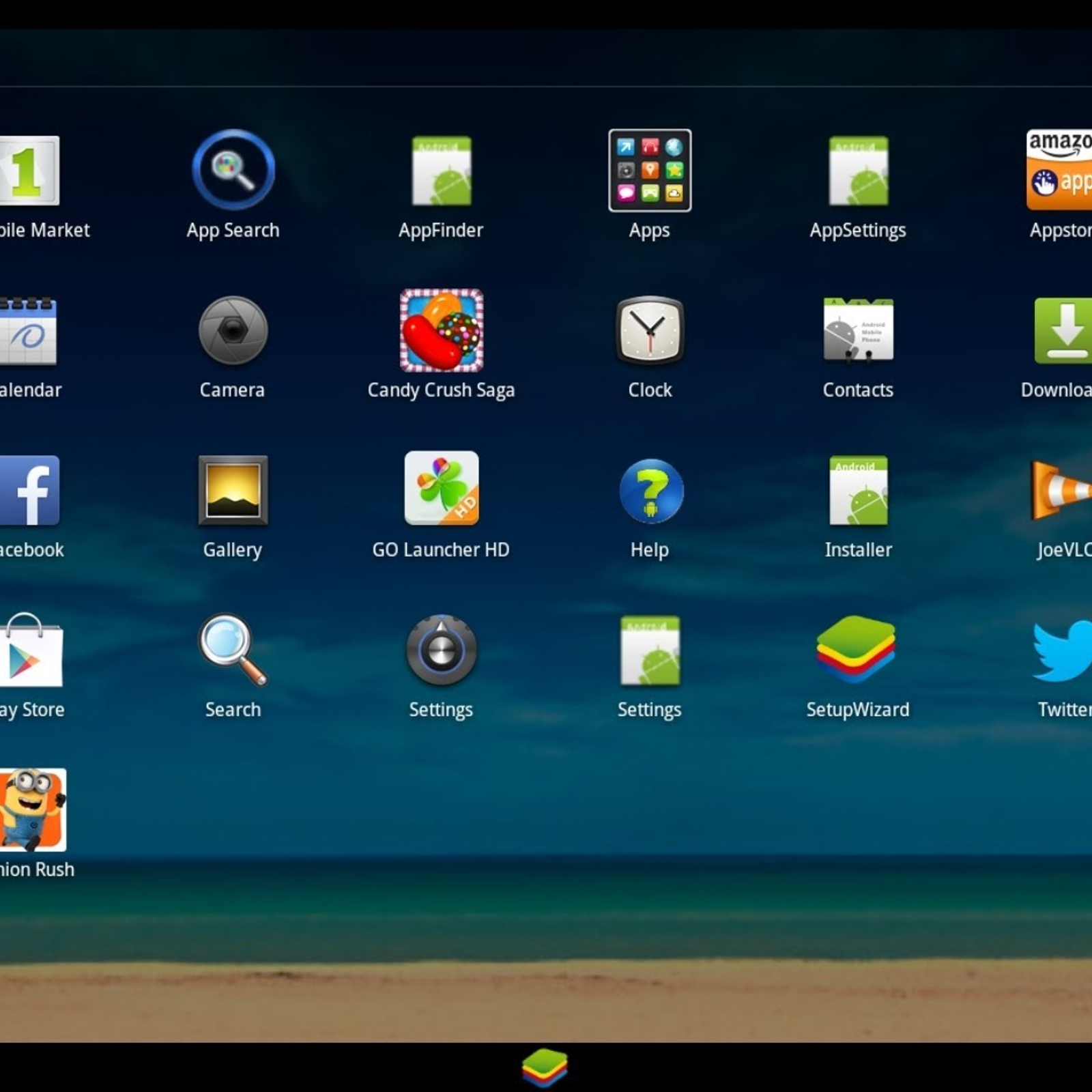
Task: Open the 1Mobile Market app
Action: pos(29,171)
